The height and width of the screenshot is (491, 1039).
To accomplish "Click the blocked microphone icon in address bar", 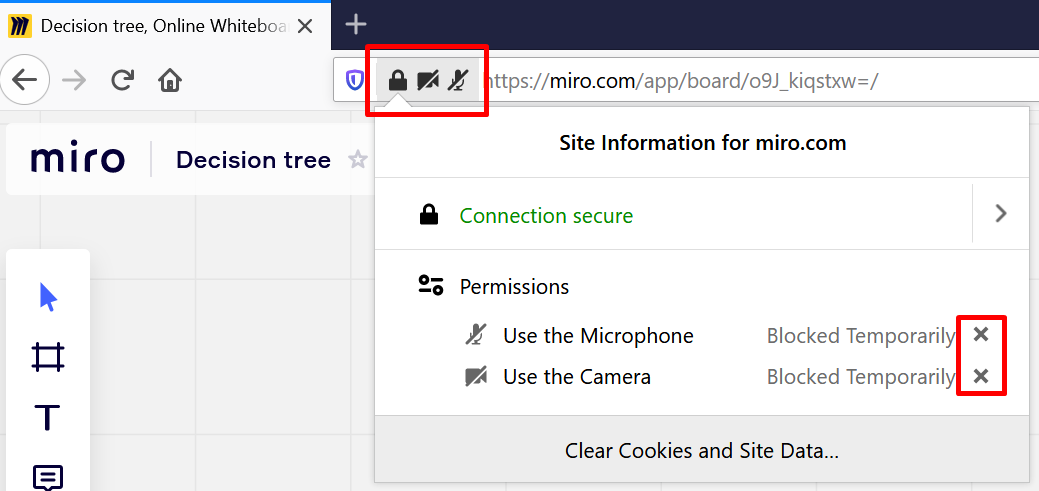I will tap(457, 80).
